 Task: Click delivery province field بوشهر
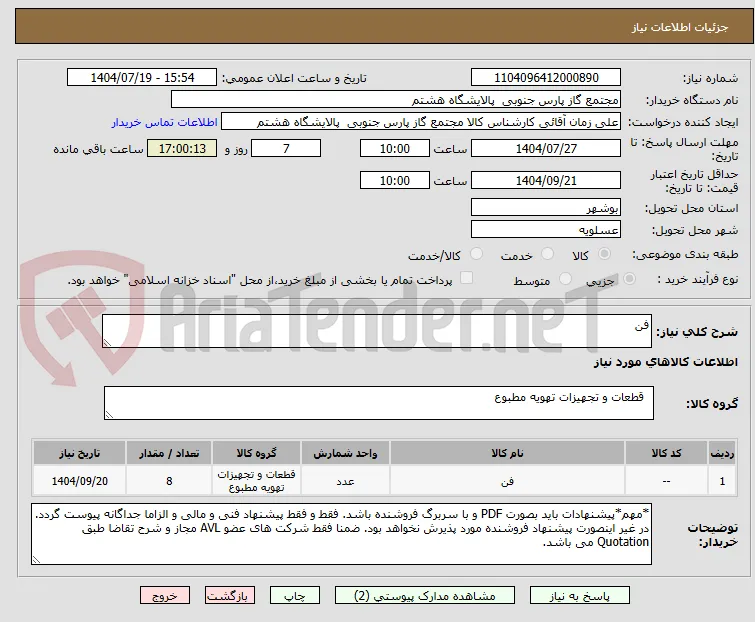pos(546,207)
